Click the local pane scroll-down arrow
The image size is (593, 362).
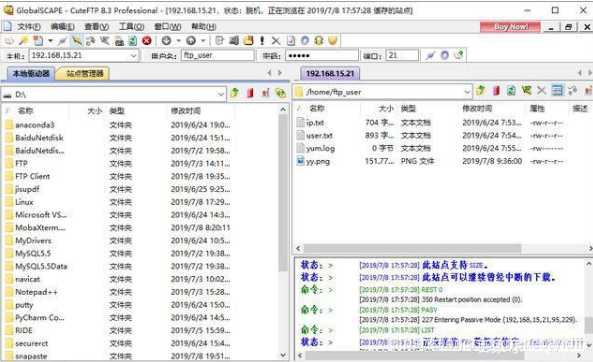click(x=283, y=355)
